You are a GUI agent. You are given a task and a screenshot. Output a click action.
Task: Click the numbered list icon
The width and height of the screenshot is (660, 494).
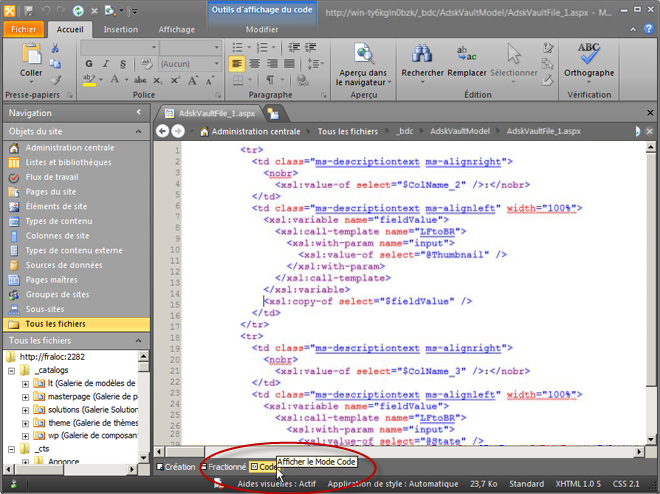tap(262, 48)
